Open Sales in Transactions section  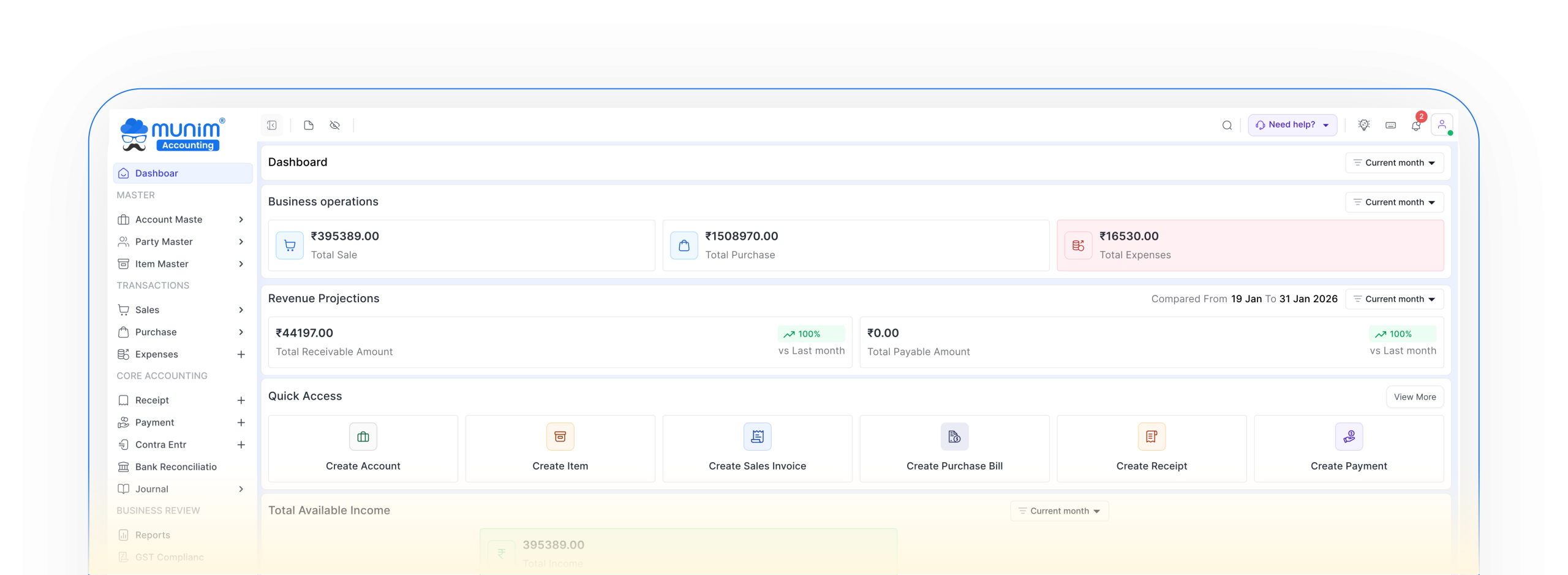tap(183, 310)
